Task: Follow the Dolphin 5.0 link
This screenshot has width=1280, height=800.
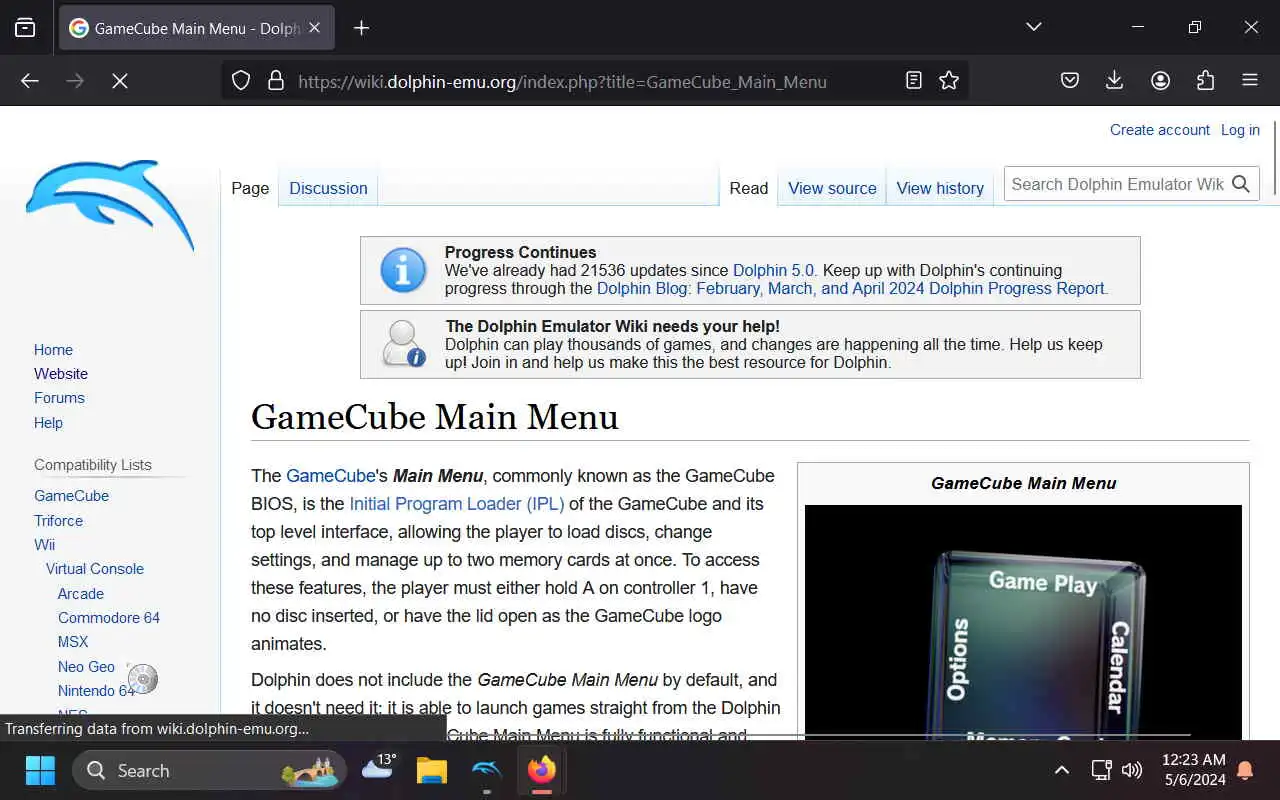Action: pyautogui.click(x=774, y=270)
